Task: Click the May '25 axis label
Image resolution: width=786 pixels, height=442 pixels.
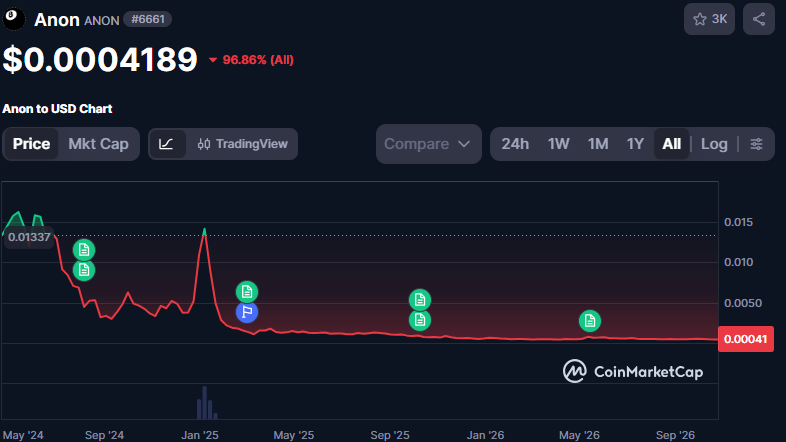Action: (294, 435)
